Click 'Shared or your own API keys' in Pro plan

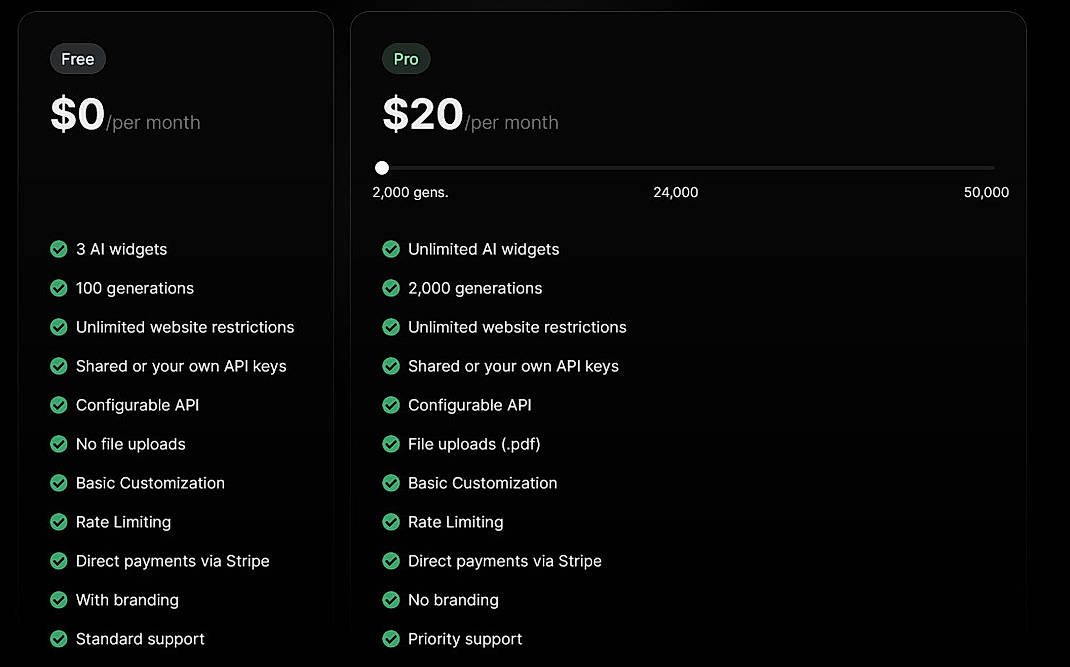[513, 367]
